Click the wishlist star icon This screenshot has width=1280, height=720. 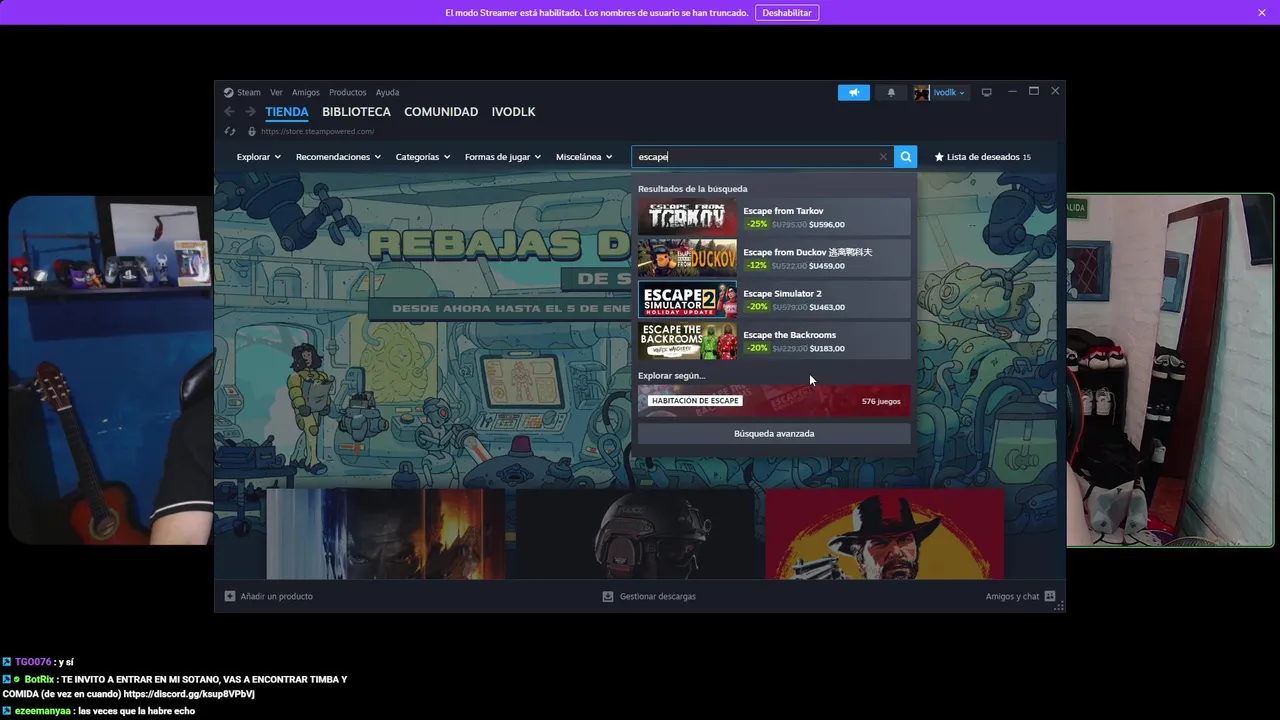coord(939,157)
